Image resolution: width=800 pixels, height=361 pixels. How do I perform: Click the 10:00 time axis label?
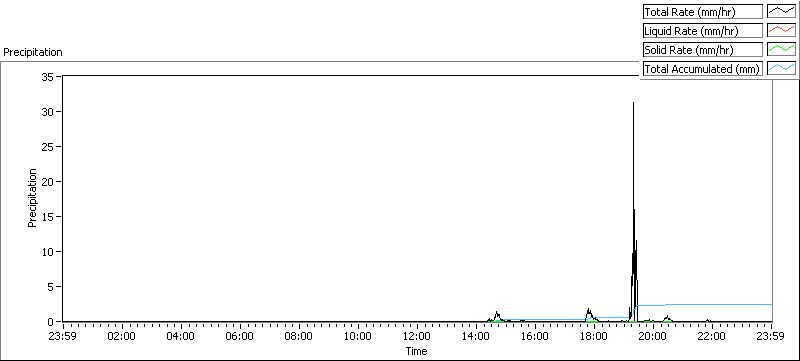point(358,336)
